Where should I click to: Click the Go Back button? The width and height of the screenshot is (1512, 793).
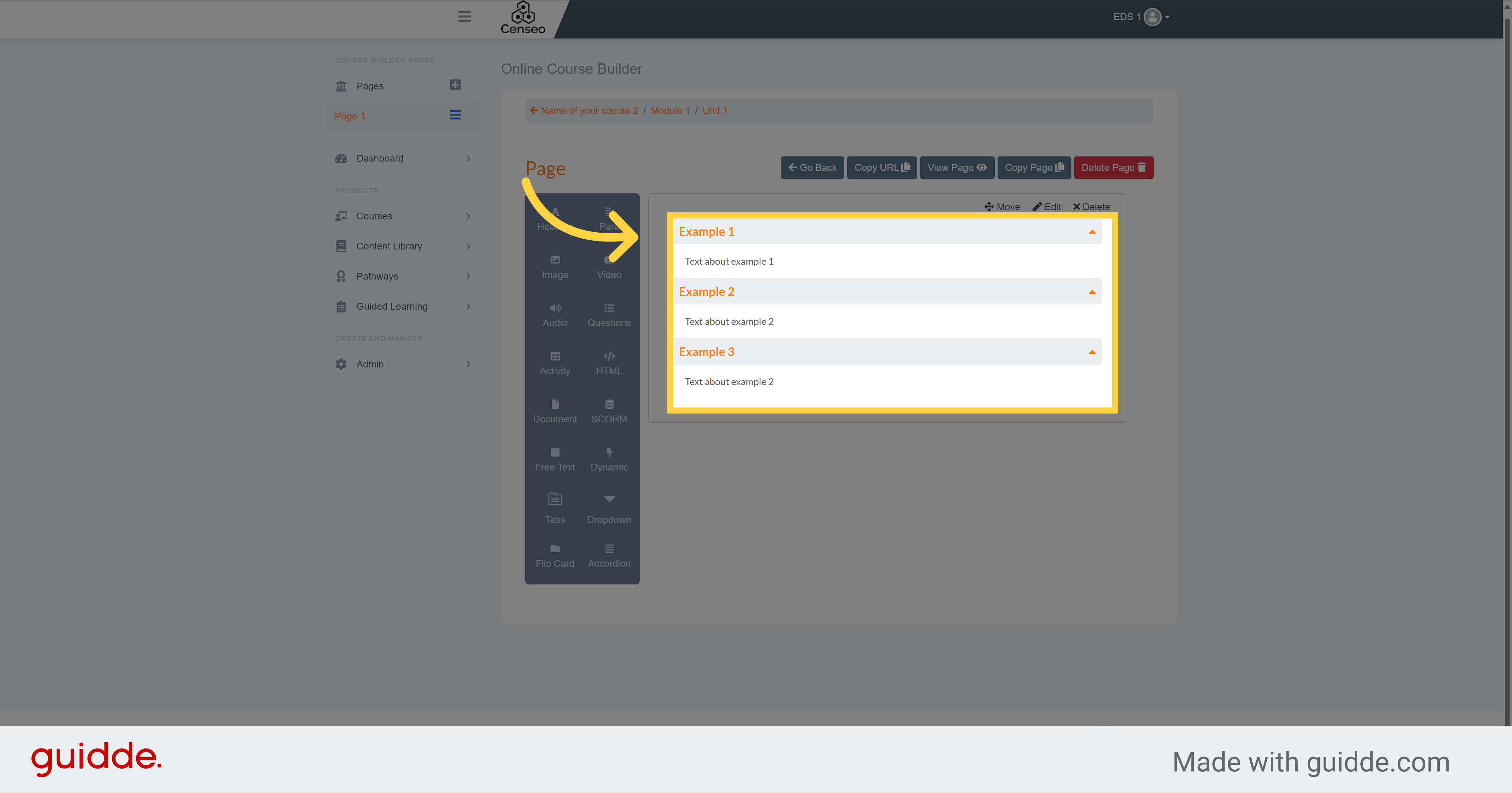click(x=812, y=168)
